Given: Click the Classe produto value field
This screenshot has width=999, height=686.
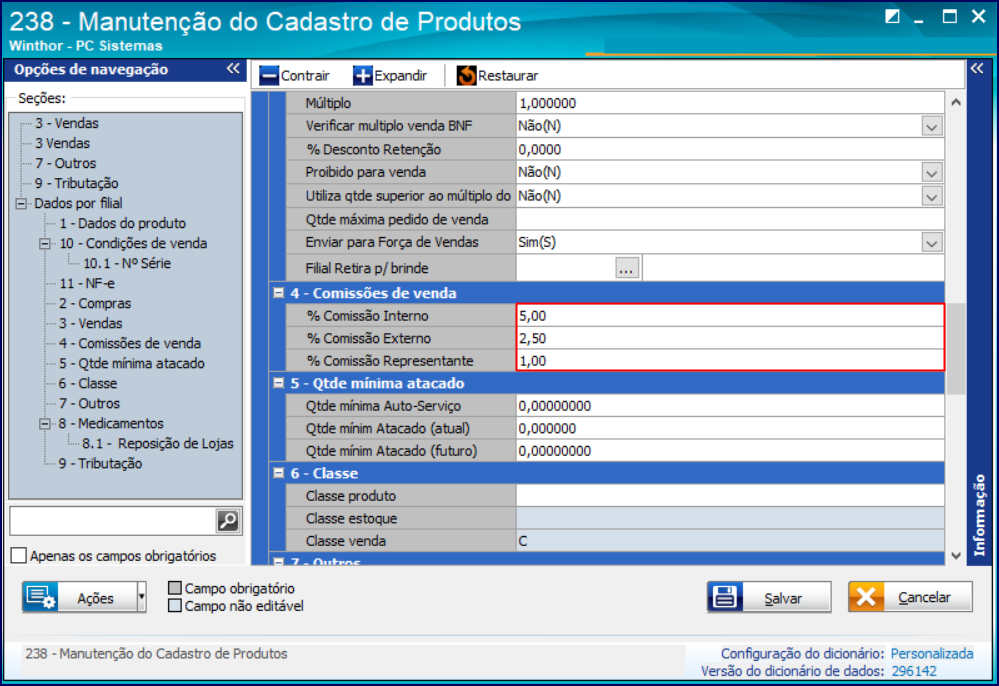Looking at the screenshot, I should 730,496.
